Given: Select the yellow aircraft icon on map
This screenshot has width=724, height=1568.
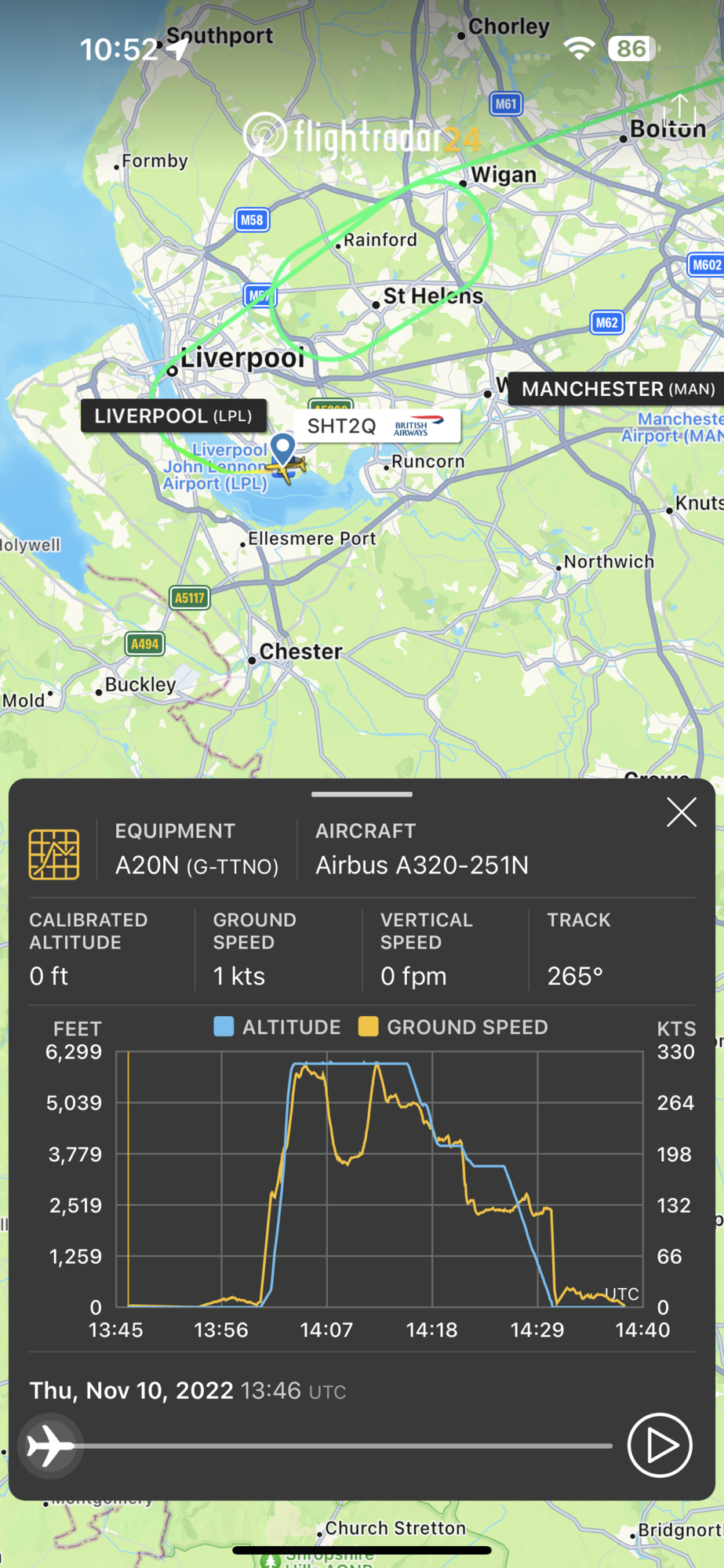Looking at the screenshot, I should click(286, 469).
